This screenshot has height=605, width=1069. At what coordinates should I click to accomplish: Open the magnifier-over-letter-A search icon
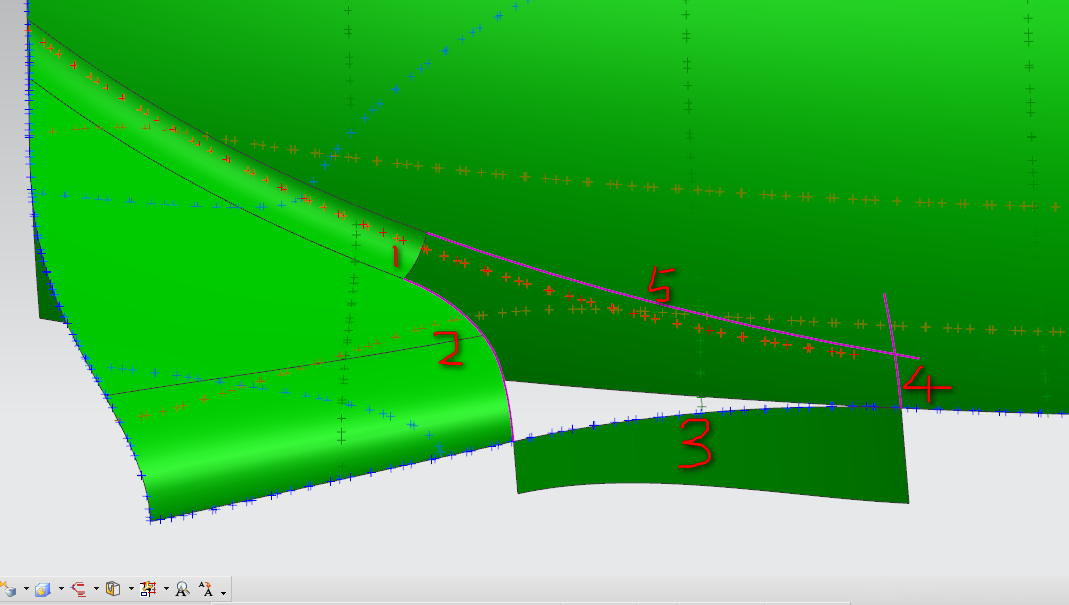point(182,589)
